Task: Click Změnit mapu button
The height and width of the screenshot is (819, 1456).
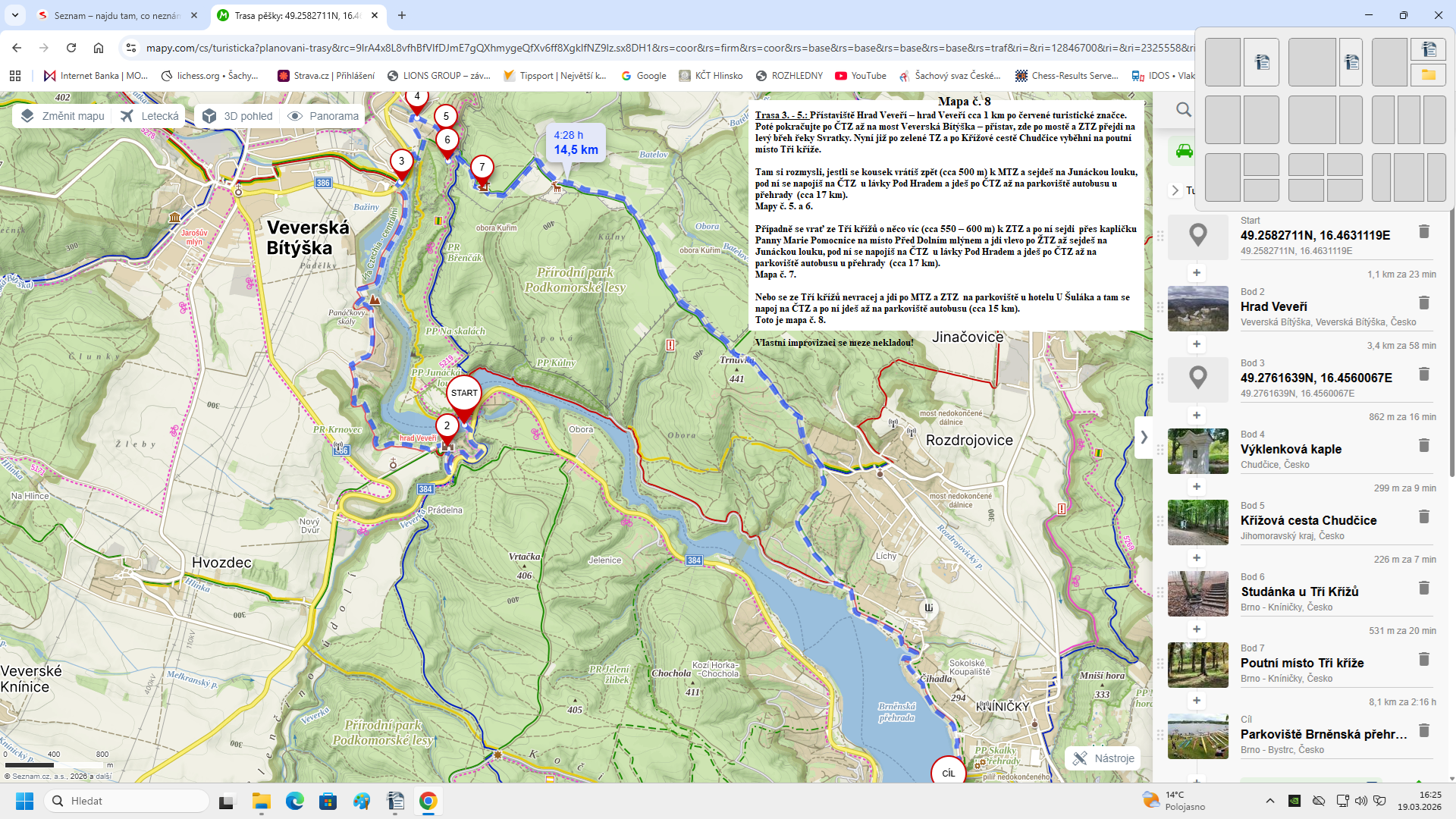Action: click(x=63, y=116)
